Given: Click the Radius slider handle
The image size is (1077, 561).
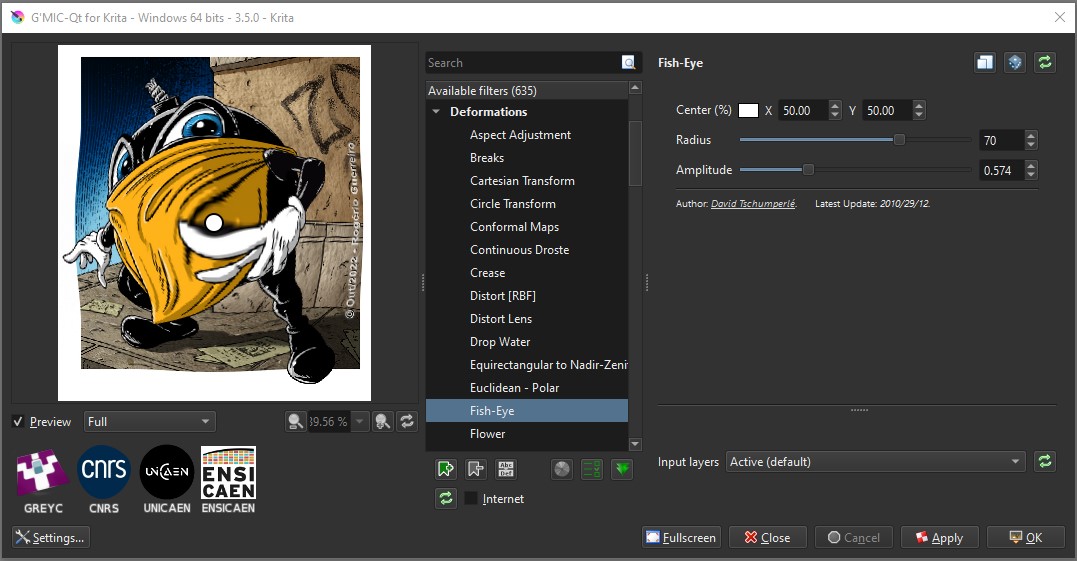Looking at the screenshot, I should click(899, 140).
